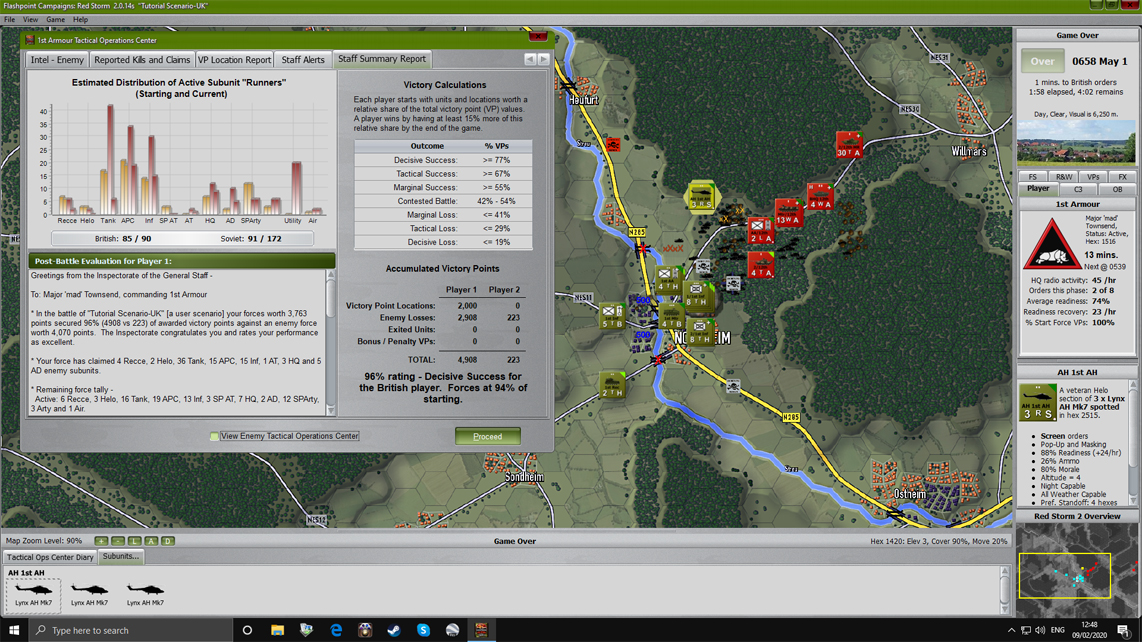Select the green 4 T B British tank counter
Viewport: 1142px width, 642px height.
(671, 316)
